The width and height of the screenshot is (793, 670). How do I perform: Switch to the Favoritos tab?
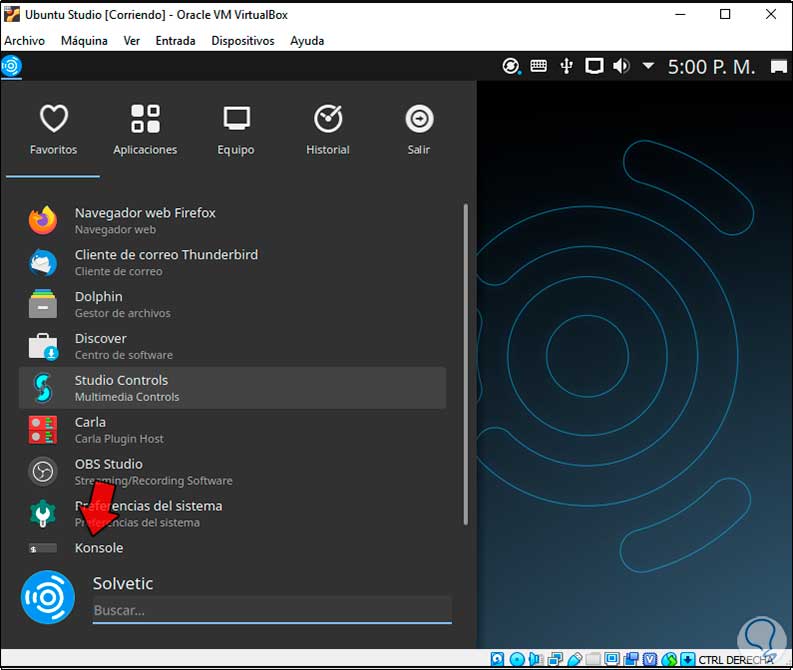coord(53,130)
